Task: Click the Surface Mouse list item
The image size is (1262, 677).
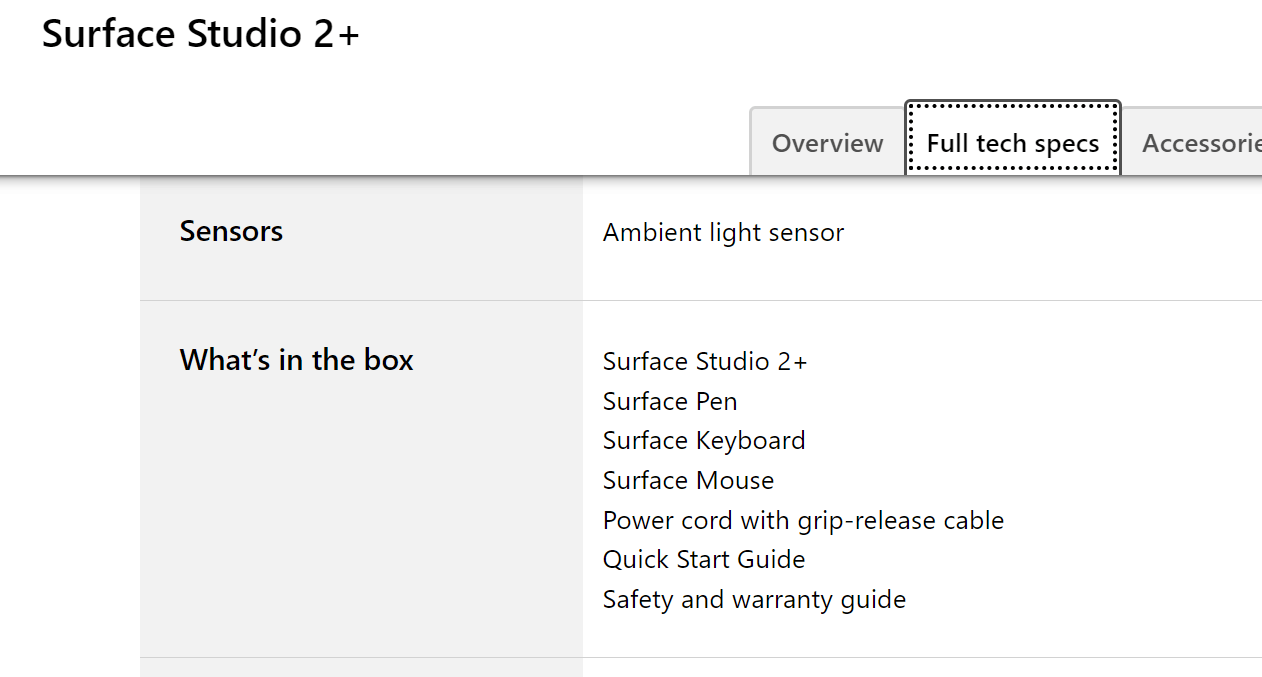Action: pyautogui.click(x=688, y=480)
